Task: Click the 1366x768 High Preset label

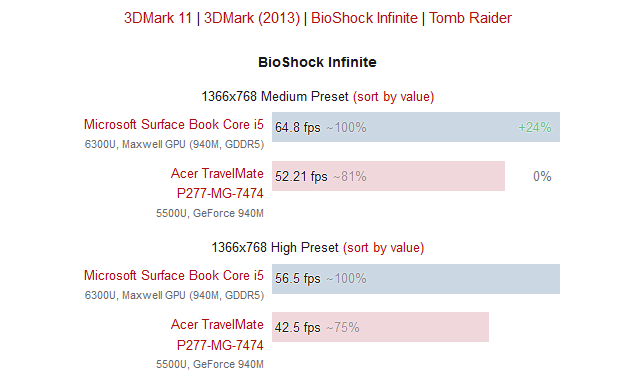Action: tap(275, 248)
